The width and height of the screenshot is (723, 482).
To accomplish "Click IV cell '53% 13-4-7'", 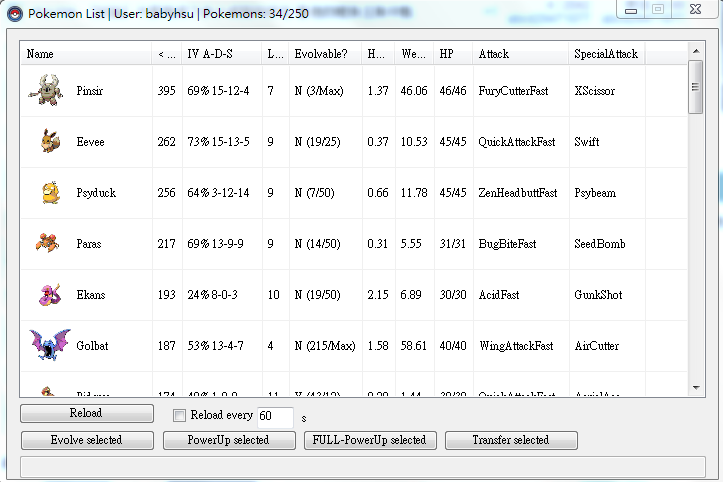I will [215, 346].
